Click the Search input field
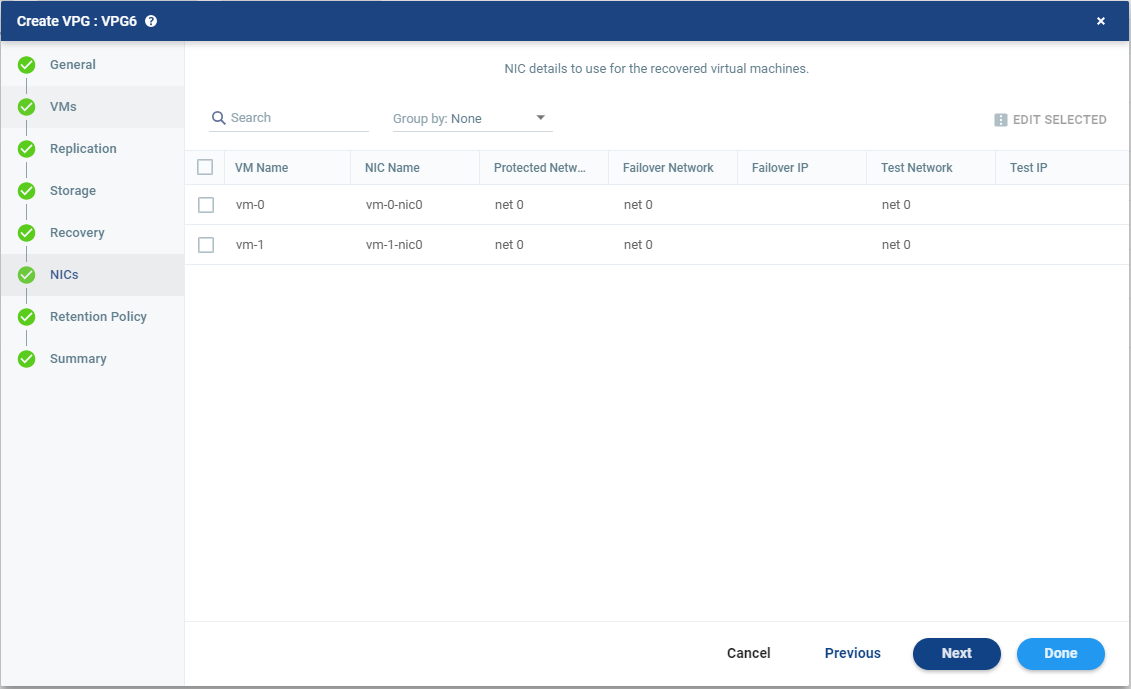Viewport: 1131px width, 689px height. click(x=289, y=118)
